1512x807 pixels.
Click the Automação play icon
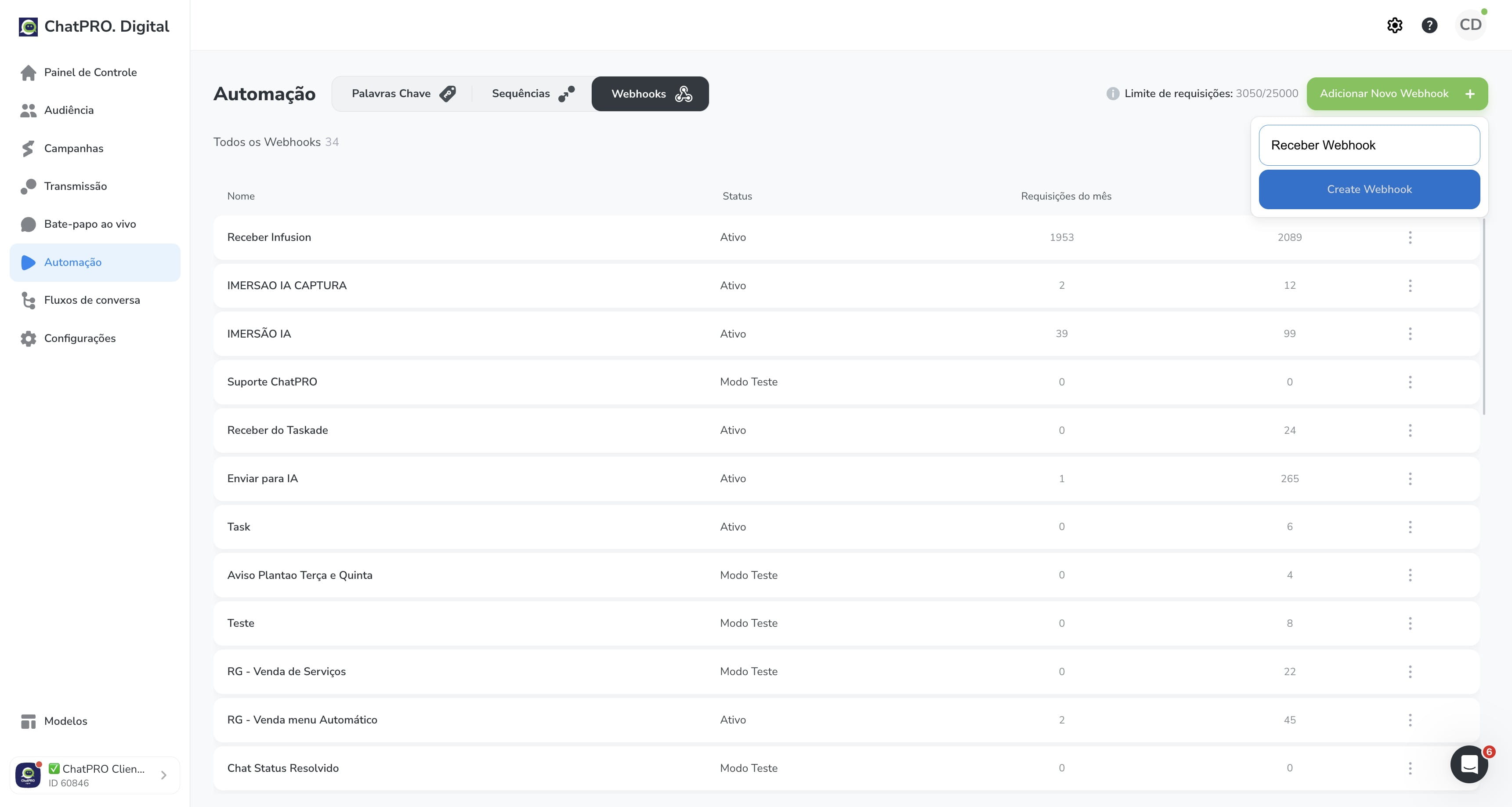coord(28,262)
